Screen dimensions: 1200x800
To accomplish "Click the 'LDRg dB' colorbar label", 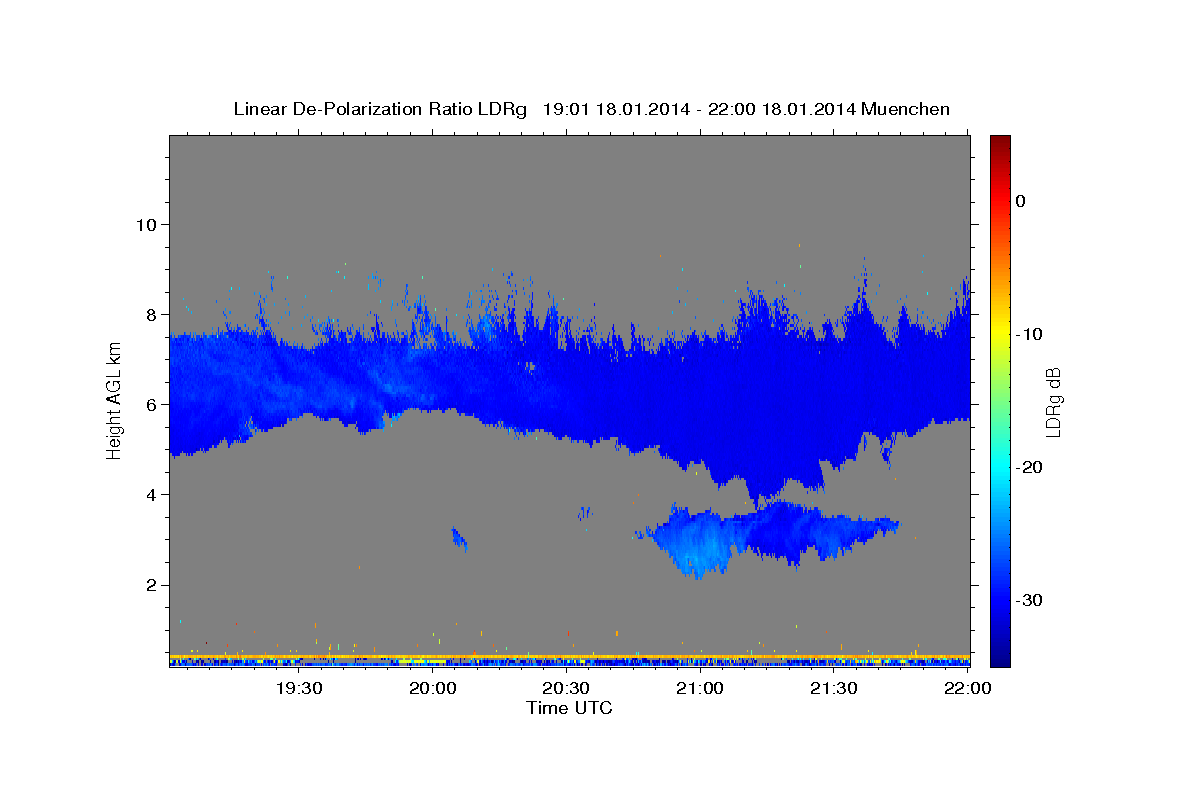I will pyautogui.click(x=1053, y=402).
